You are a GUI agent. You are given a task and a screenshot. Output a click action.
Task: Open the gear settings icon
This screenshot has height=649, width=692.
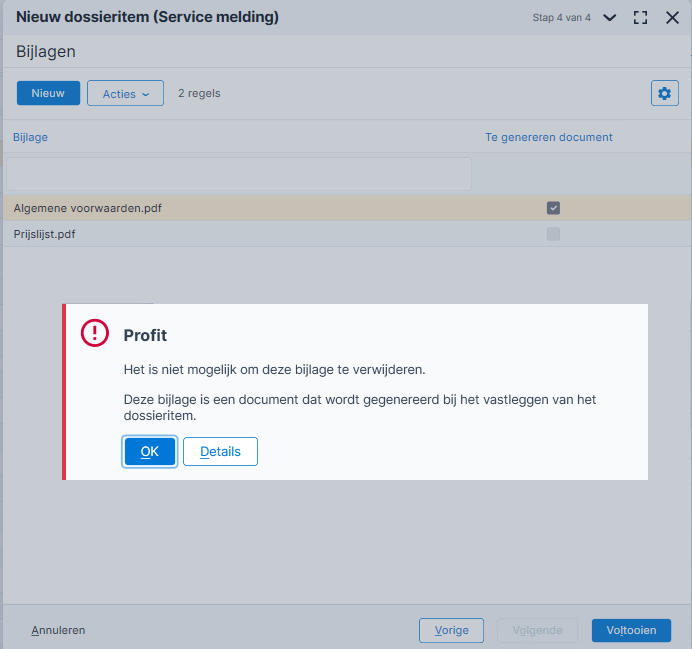coord(664,93)
